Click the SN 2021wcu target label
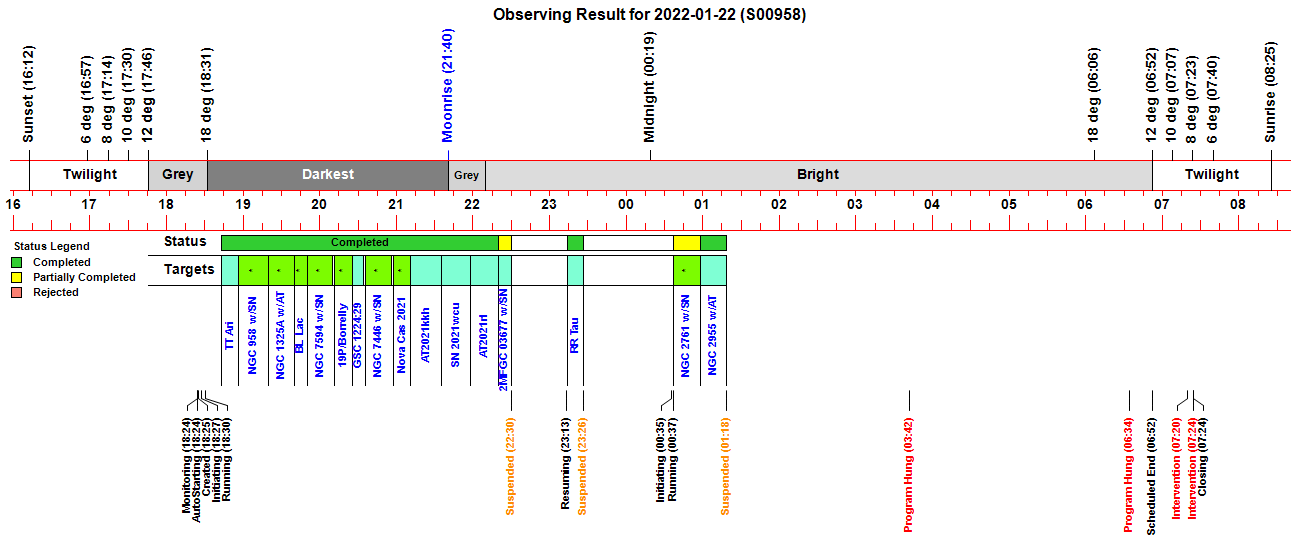The image size is (1300, 560). pos(455,333)
